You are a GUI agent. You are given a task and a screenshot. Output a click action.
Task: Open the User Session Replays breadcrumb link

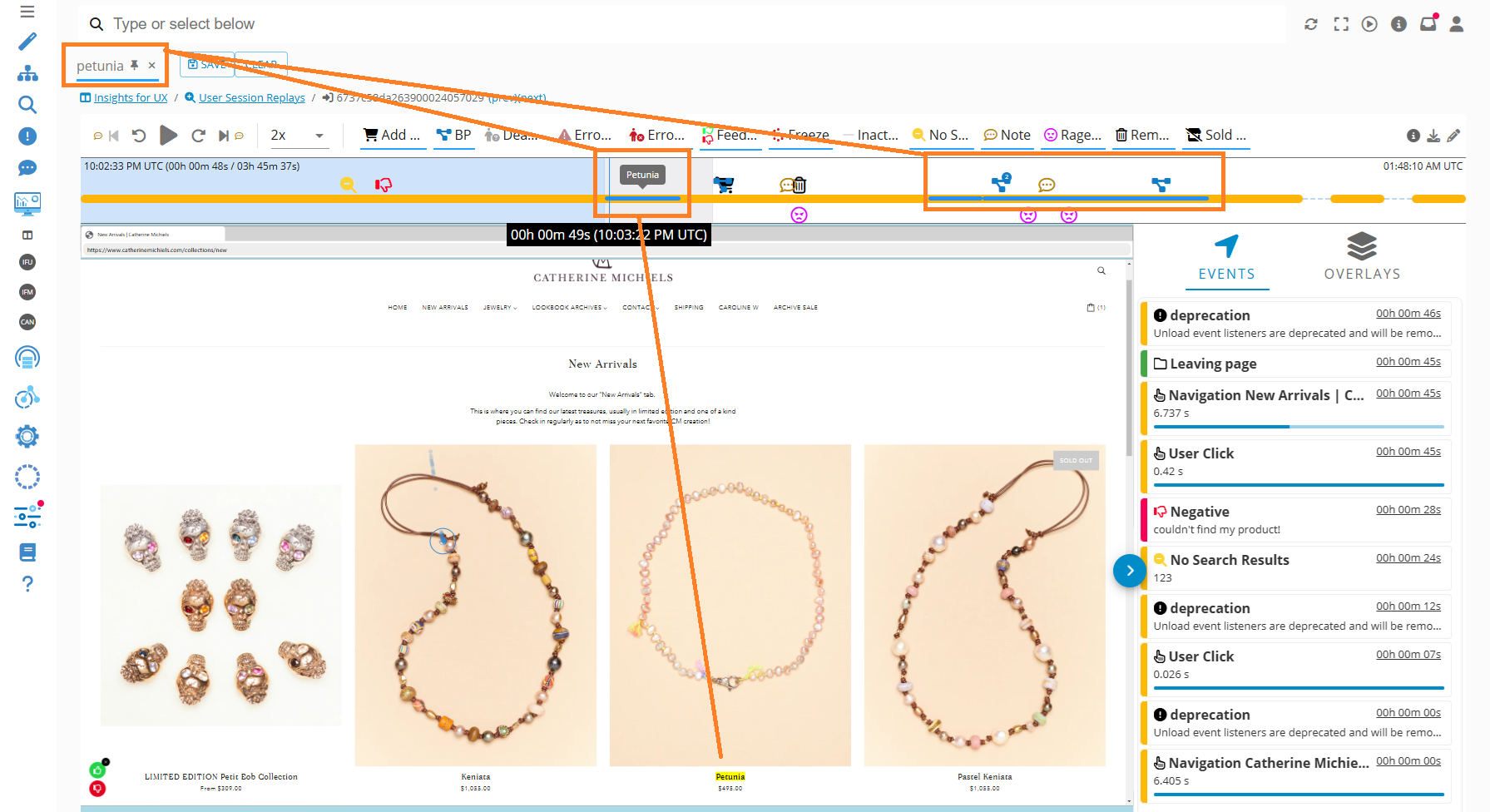(251, 98)
